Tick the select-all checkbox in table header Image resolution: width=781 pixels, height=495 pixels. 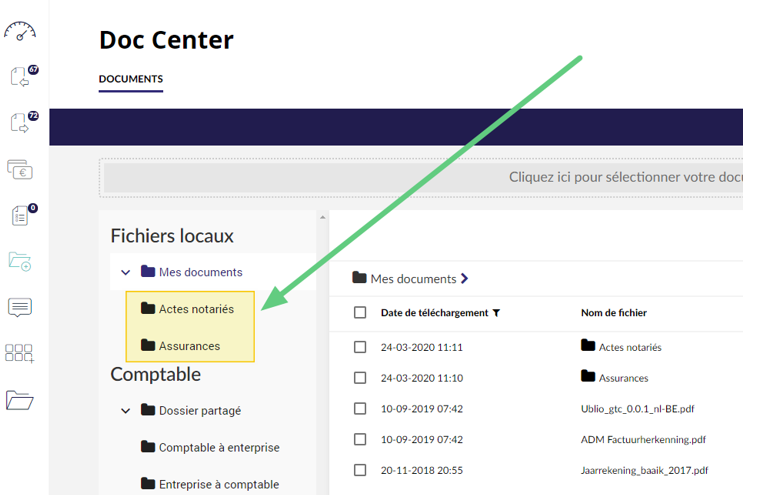point(360,312)
